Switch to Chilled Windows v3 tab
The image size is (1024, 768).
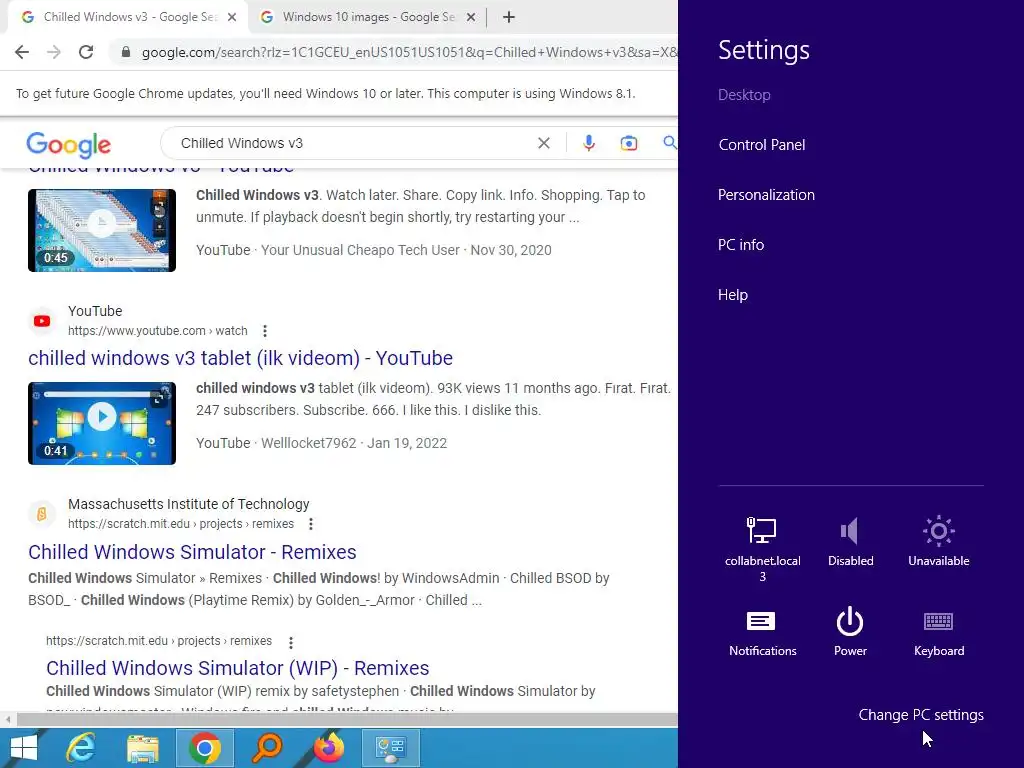click(127, 18)
